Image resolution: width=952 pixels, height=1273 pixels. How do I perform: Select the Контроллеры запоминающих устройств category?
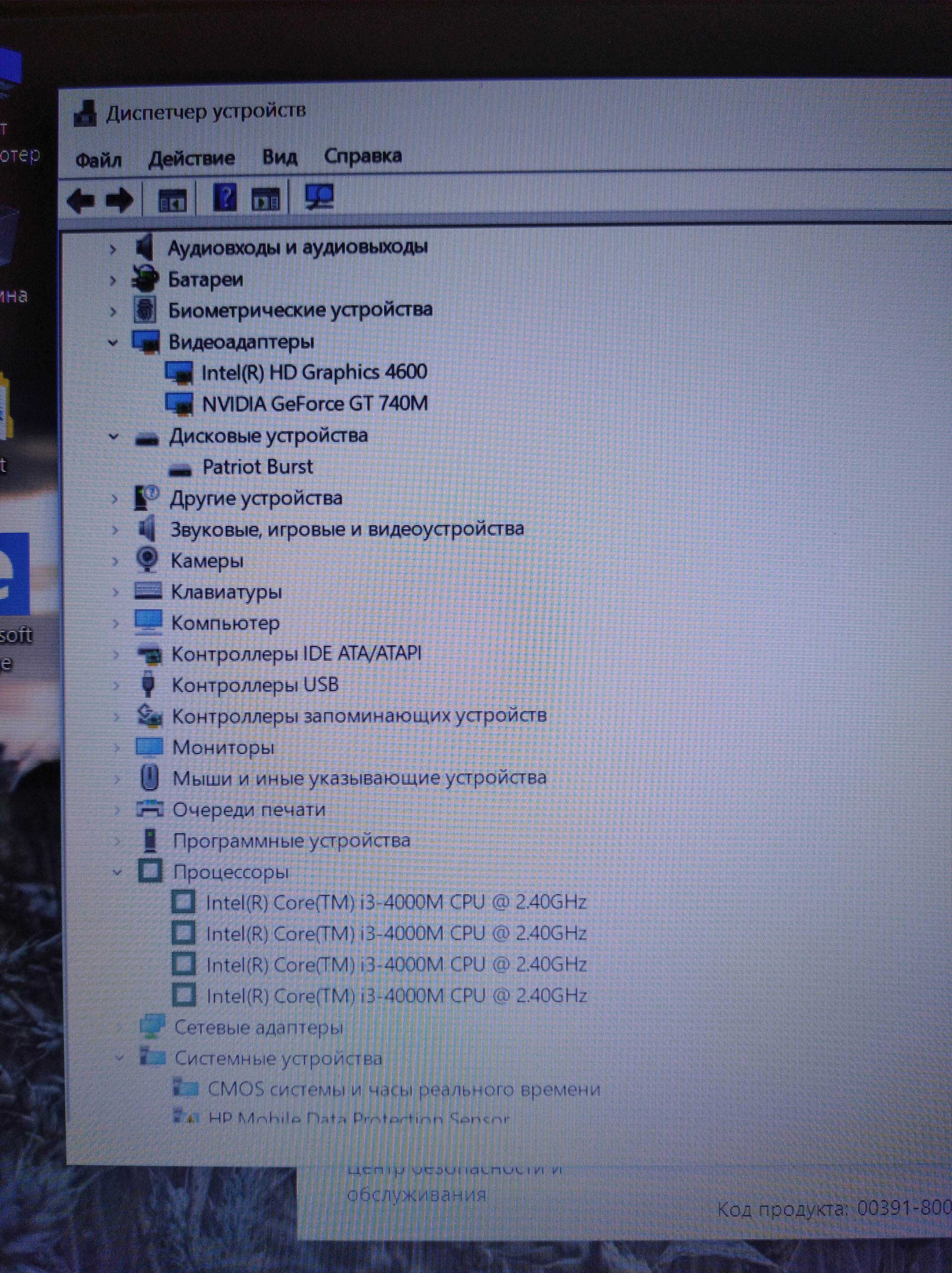coord(359,715)
